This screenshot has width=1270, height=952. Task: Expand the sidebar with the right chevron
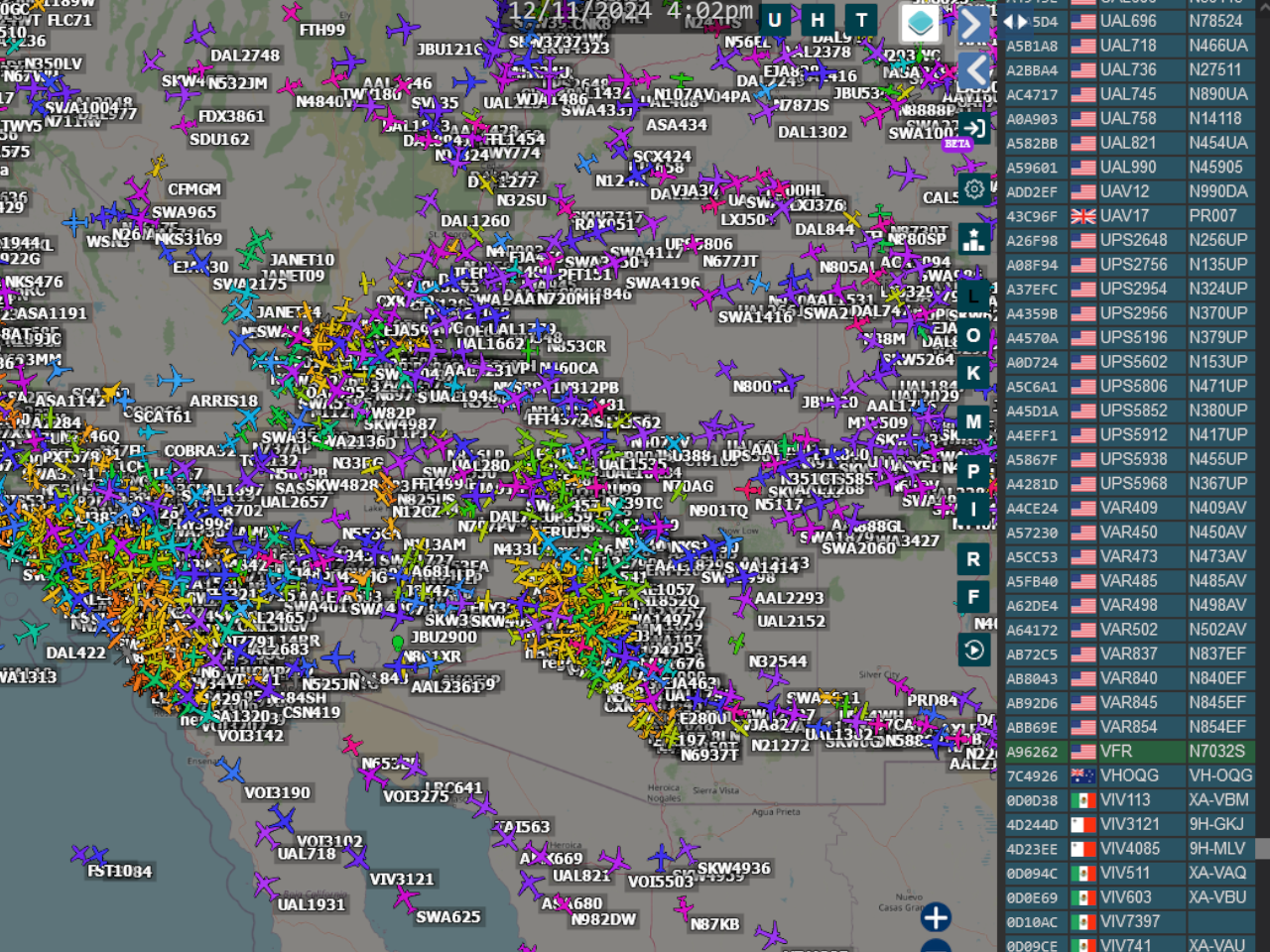974,24
